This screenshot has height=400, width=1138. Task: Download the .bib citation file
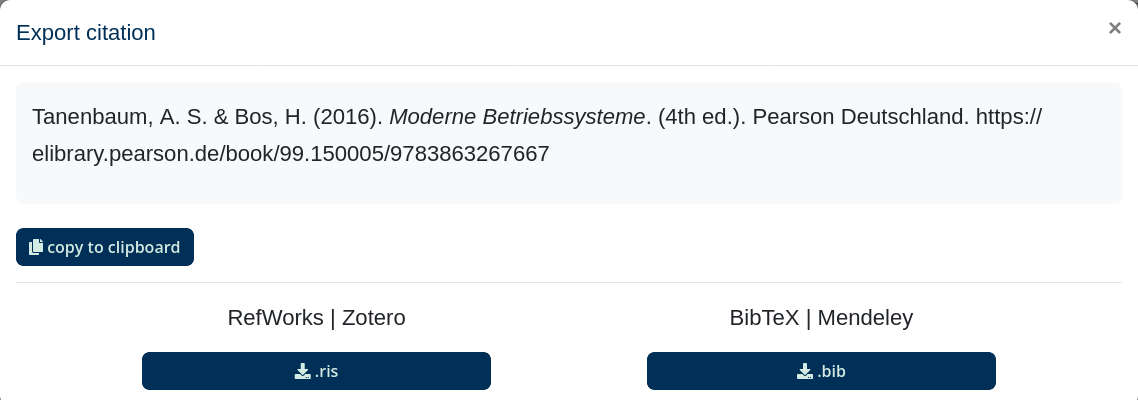click(x=821, y=371)
